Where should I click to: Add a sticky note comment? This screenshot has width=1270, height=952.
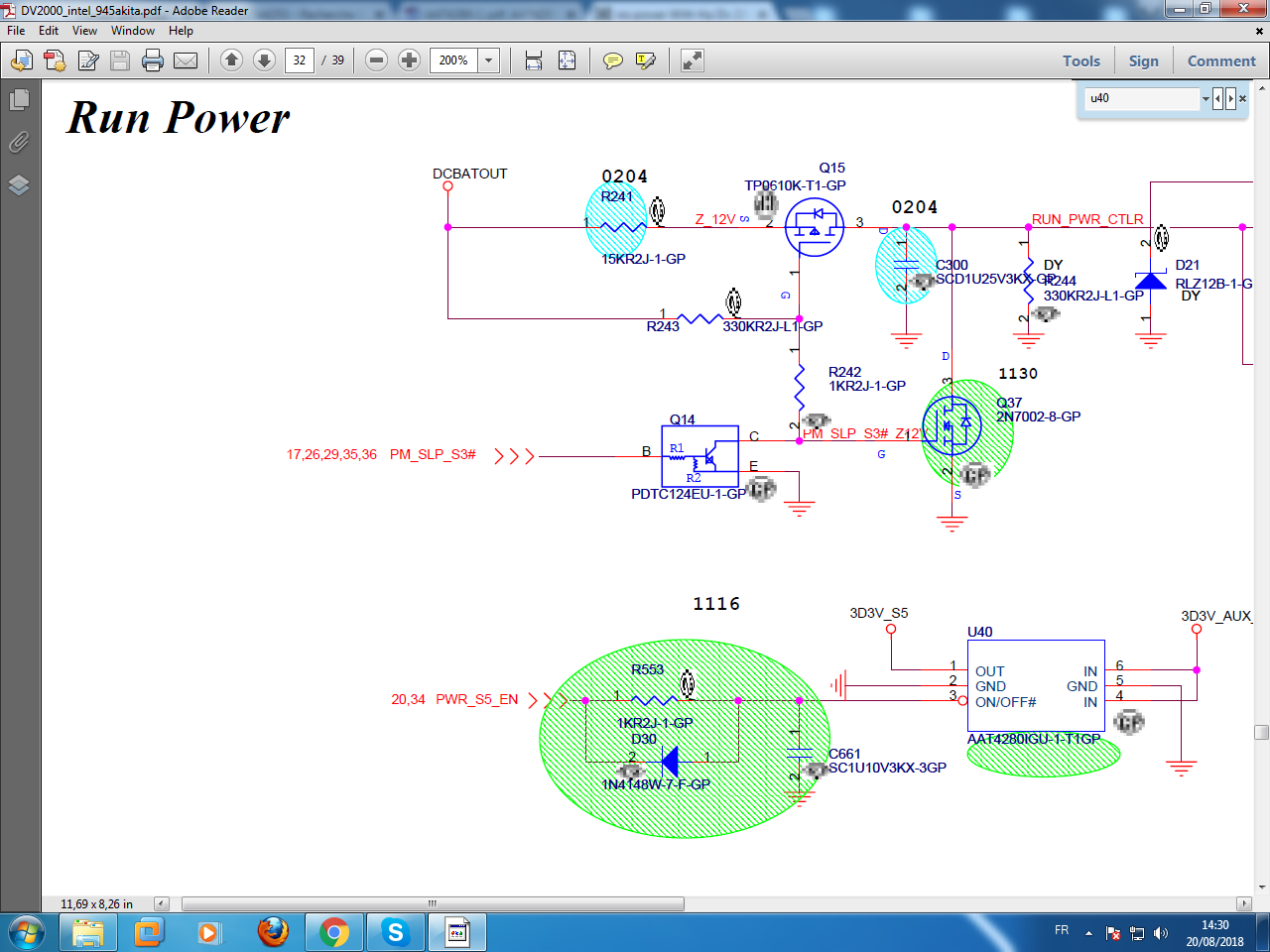613,60
